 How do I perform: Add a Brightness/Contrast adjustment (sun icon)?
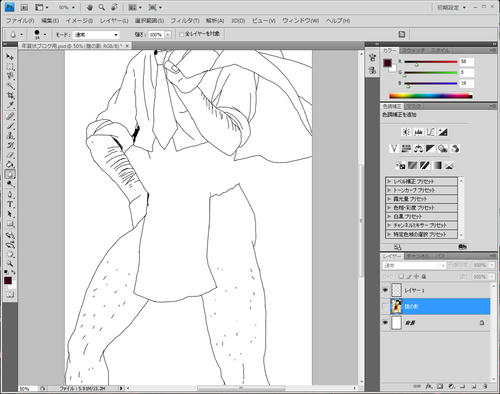[406, 132]
